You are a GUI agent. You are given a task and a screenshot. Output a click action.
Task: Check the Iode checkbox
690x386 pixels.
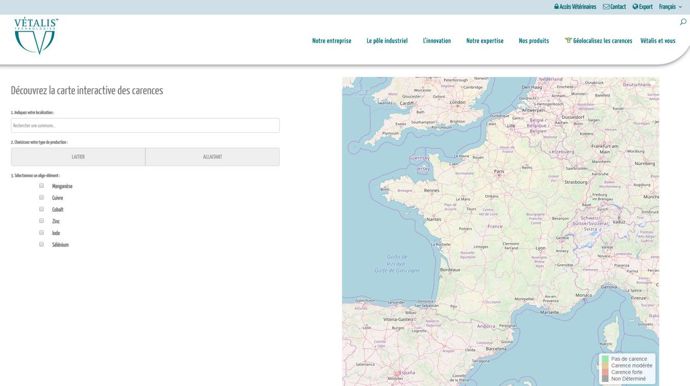coord(41,232)
